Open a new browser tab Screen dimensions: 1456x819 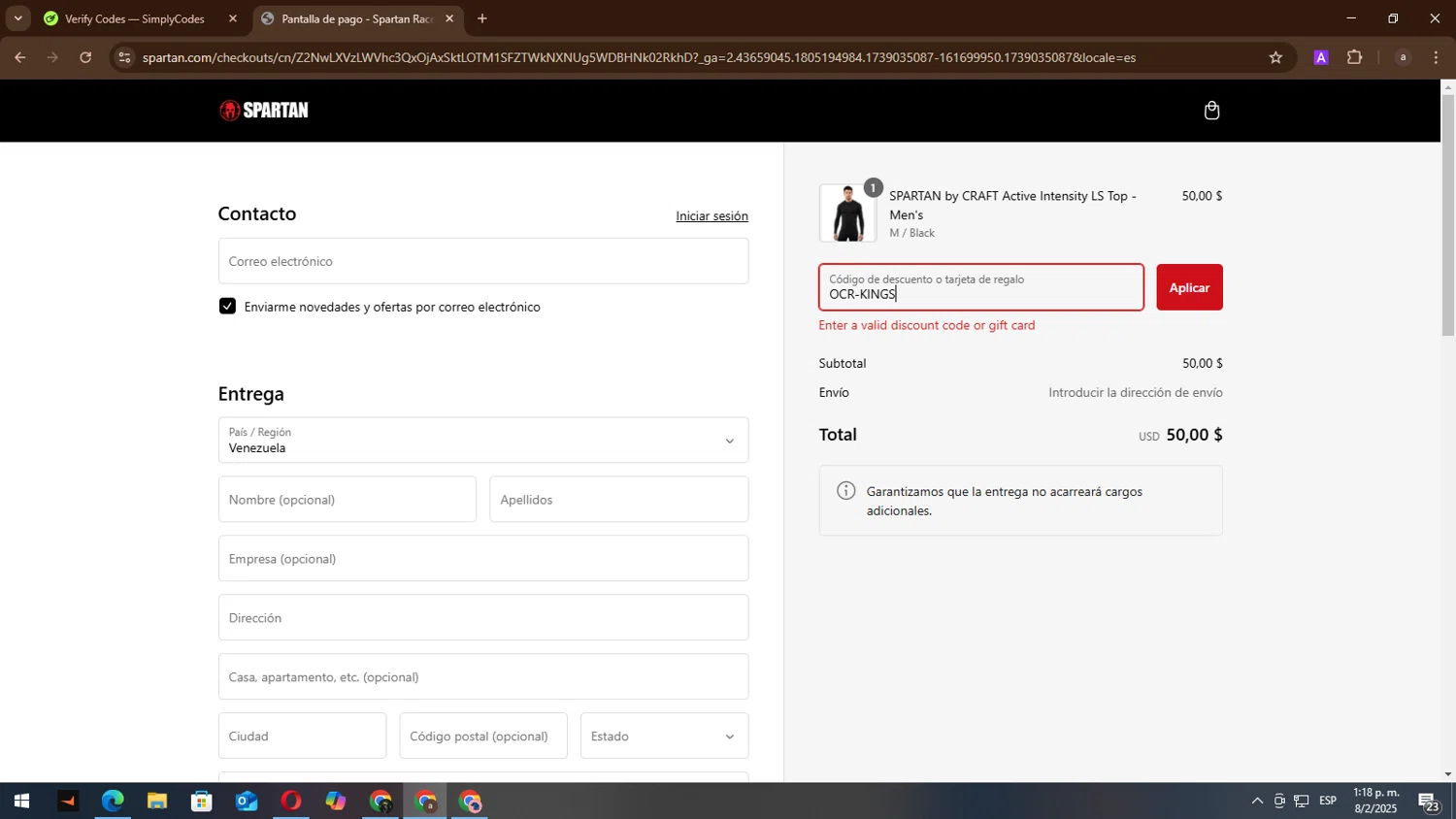(482, 18)
